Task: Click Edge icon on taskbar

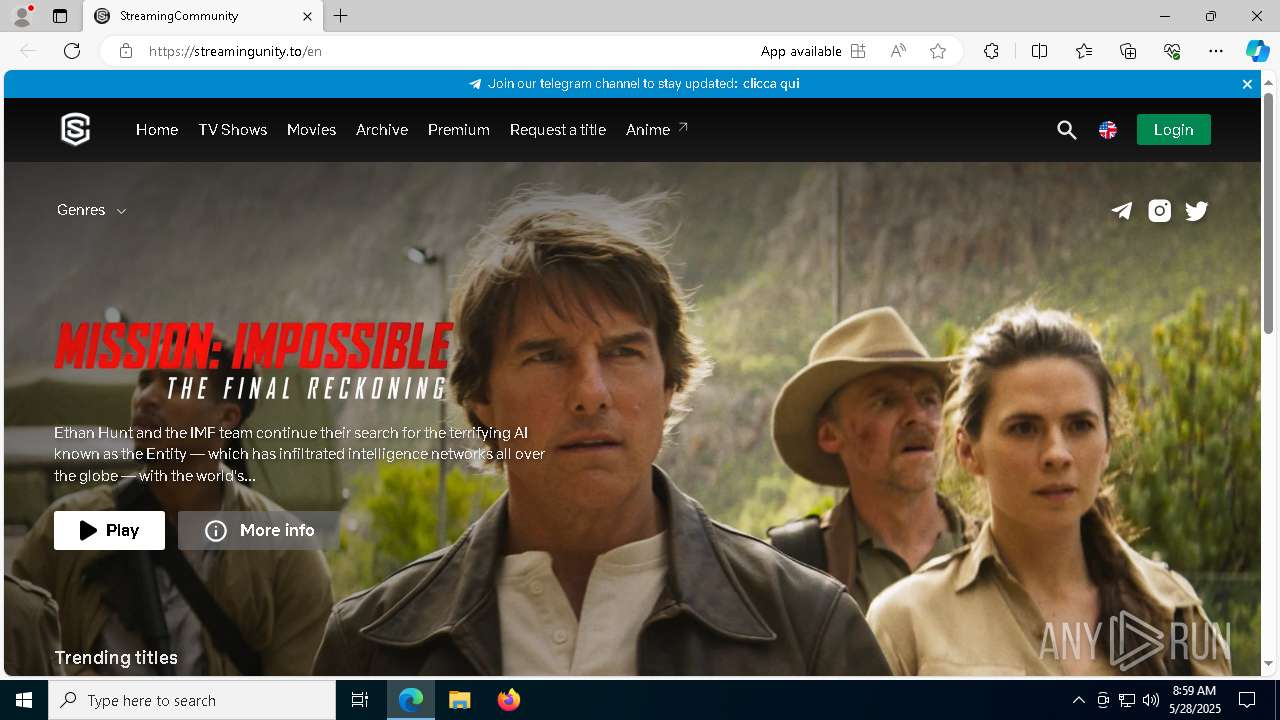Action: click(x=411, y=700)
